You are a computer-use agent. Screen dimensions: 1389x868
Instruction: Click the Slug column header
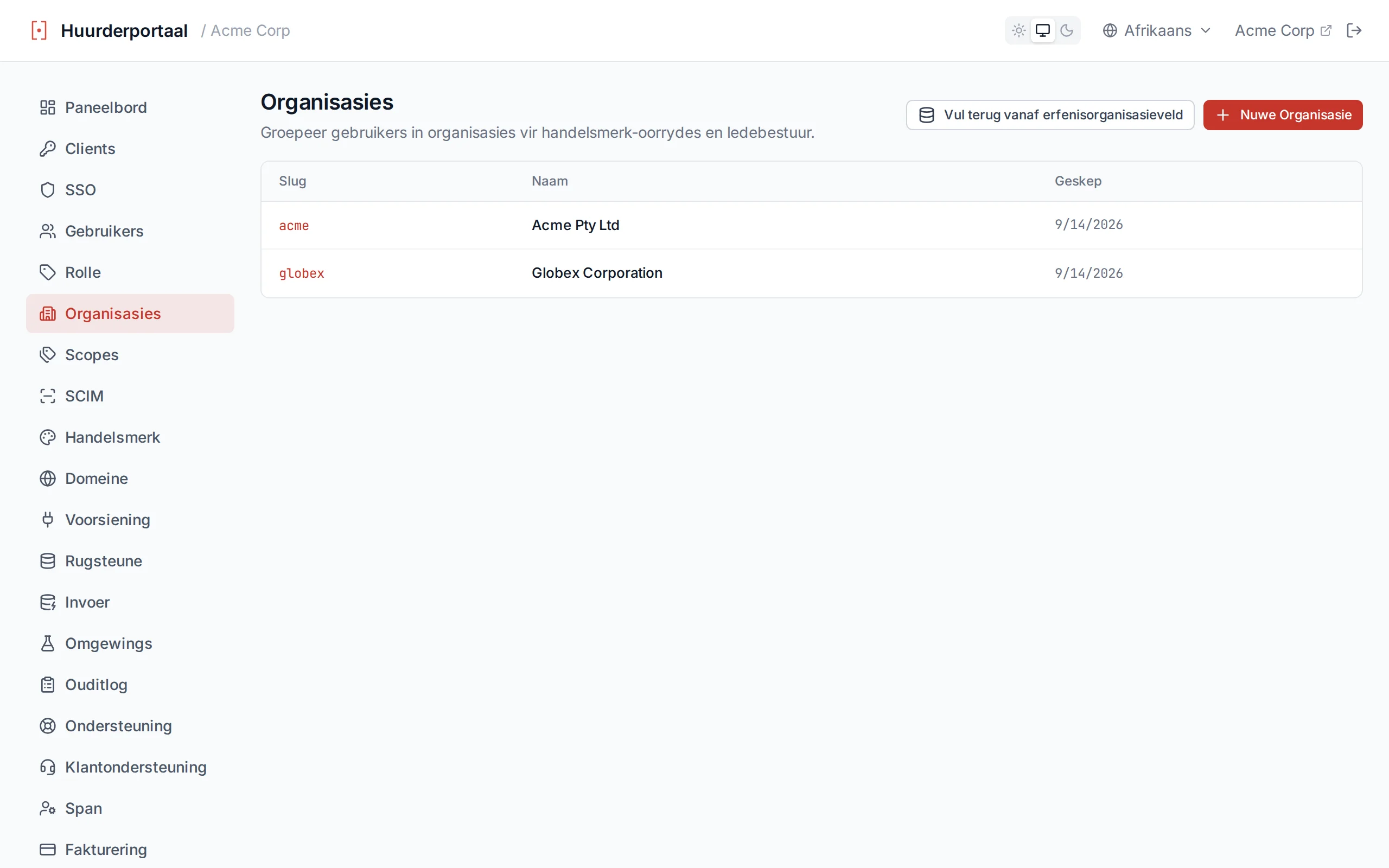click(x=292, y=181)
